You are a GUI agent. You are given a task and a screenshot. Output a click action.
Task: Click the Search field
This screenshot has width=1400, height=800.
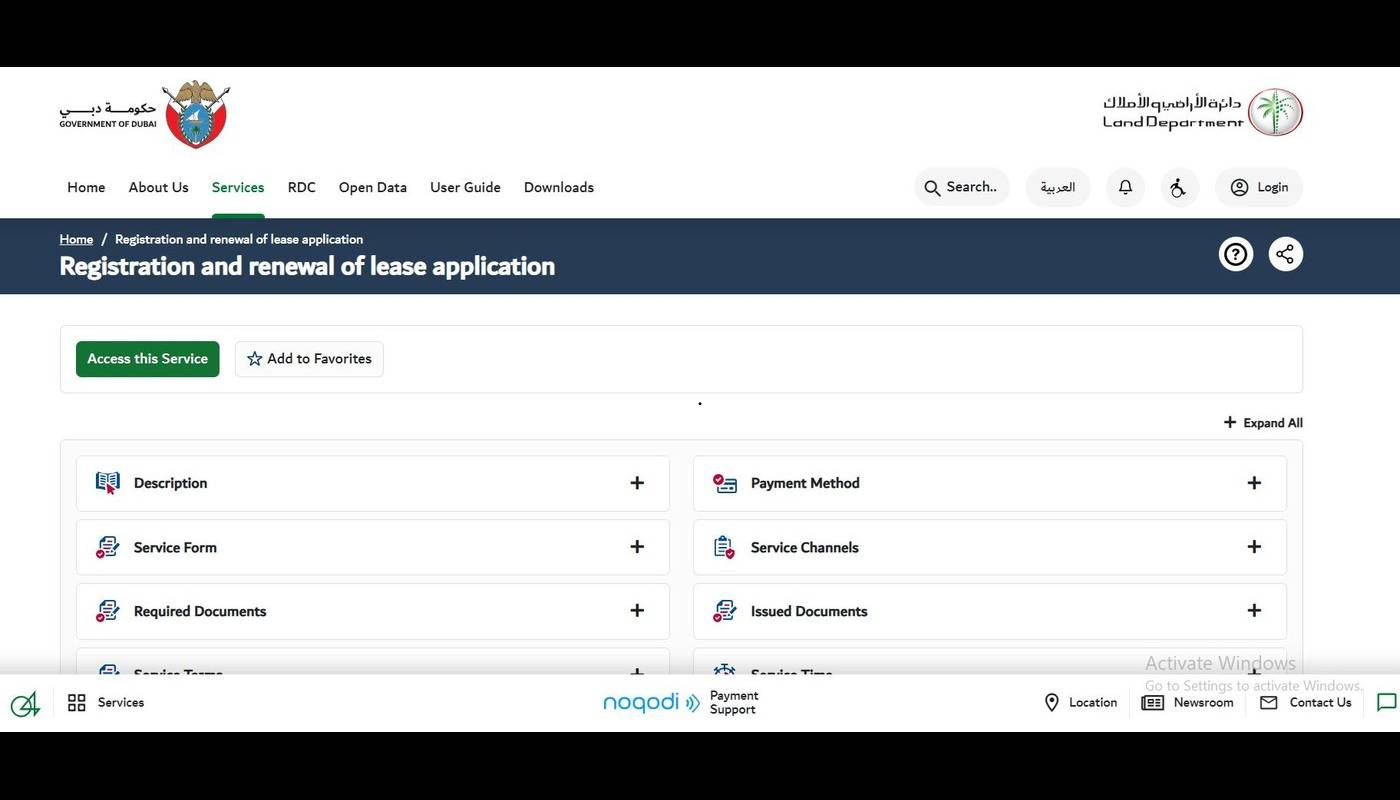(961, 187)
